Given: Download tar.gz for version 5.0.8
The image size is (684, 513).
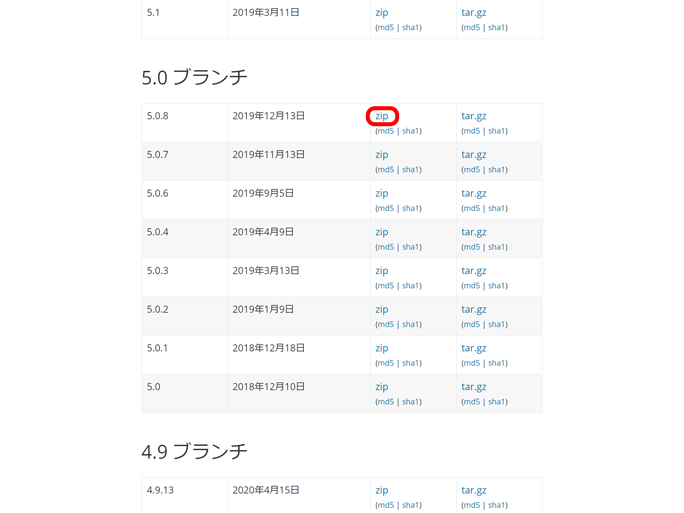Looking at the screenshot, I should 474,116.
